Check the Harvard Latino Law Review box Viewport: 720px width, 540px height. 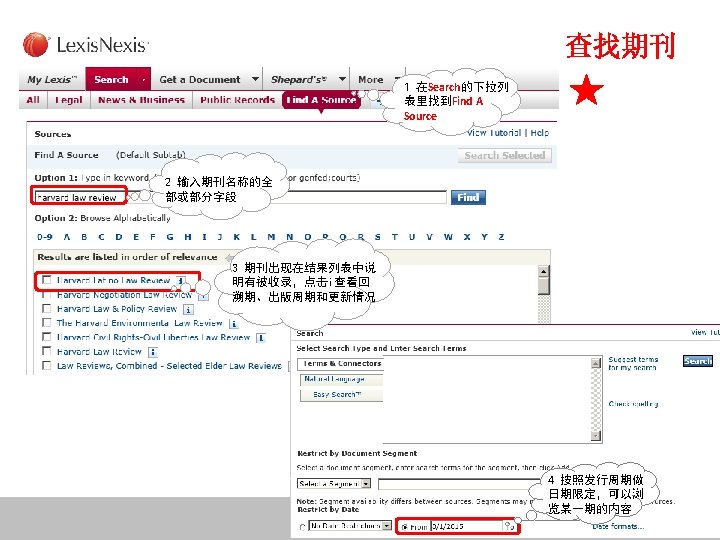pyautogui.click(x=46, y=280)
